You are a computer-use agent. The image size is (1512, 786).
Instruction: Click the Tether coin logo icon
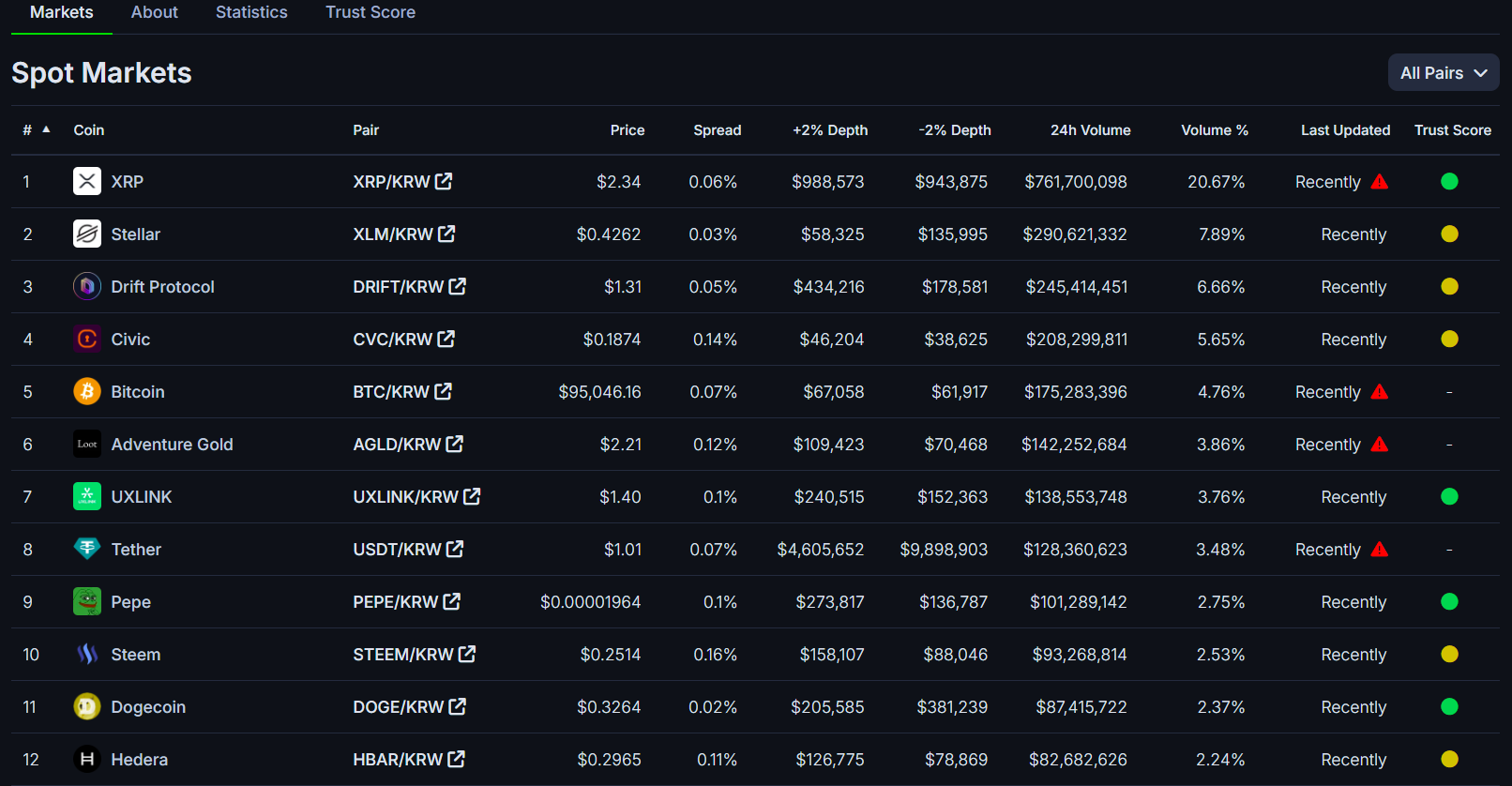87,549
